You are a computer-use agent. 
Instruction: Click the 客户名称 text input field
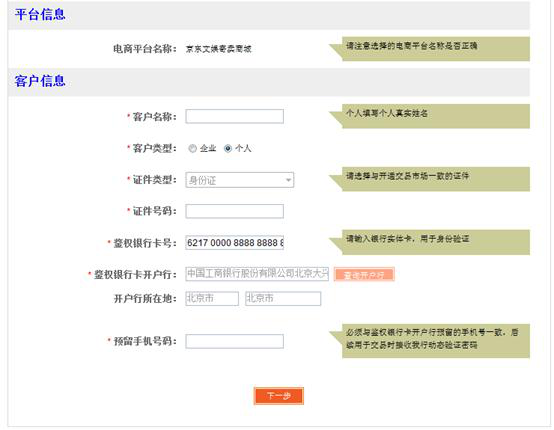tap(235, 117)
